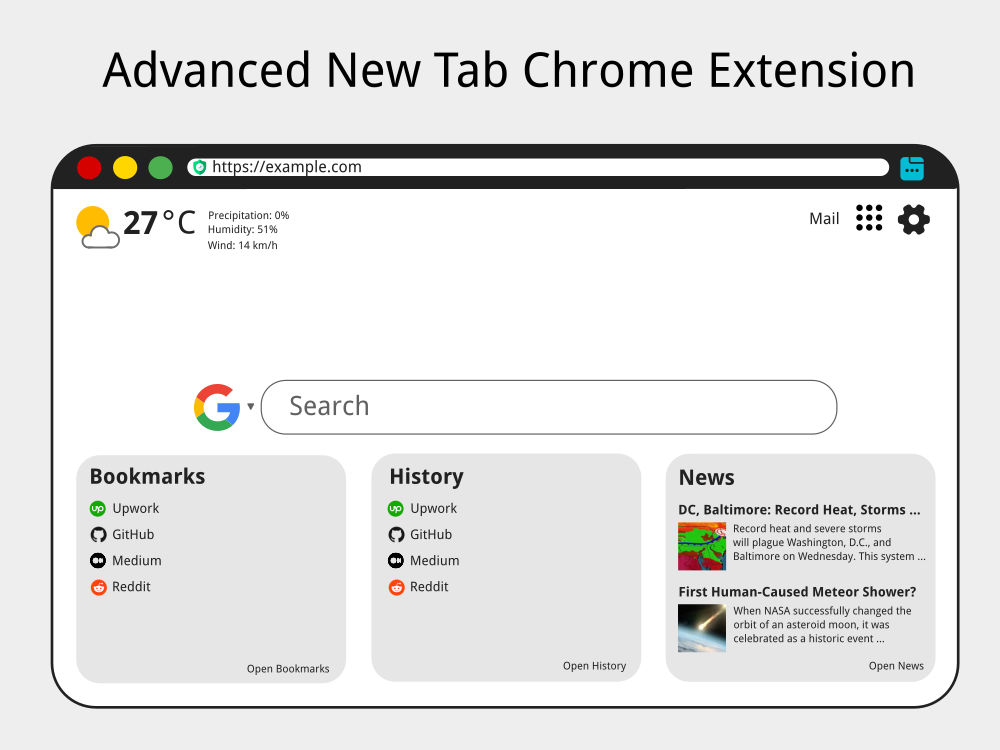This screenshot has width=1000, height=750.
Task: Expand the search engine dropdown arrow
Action: [x=251, y=406]
